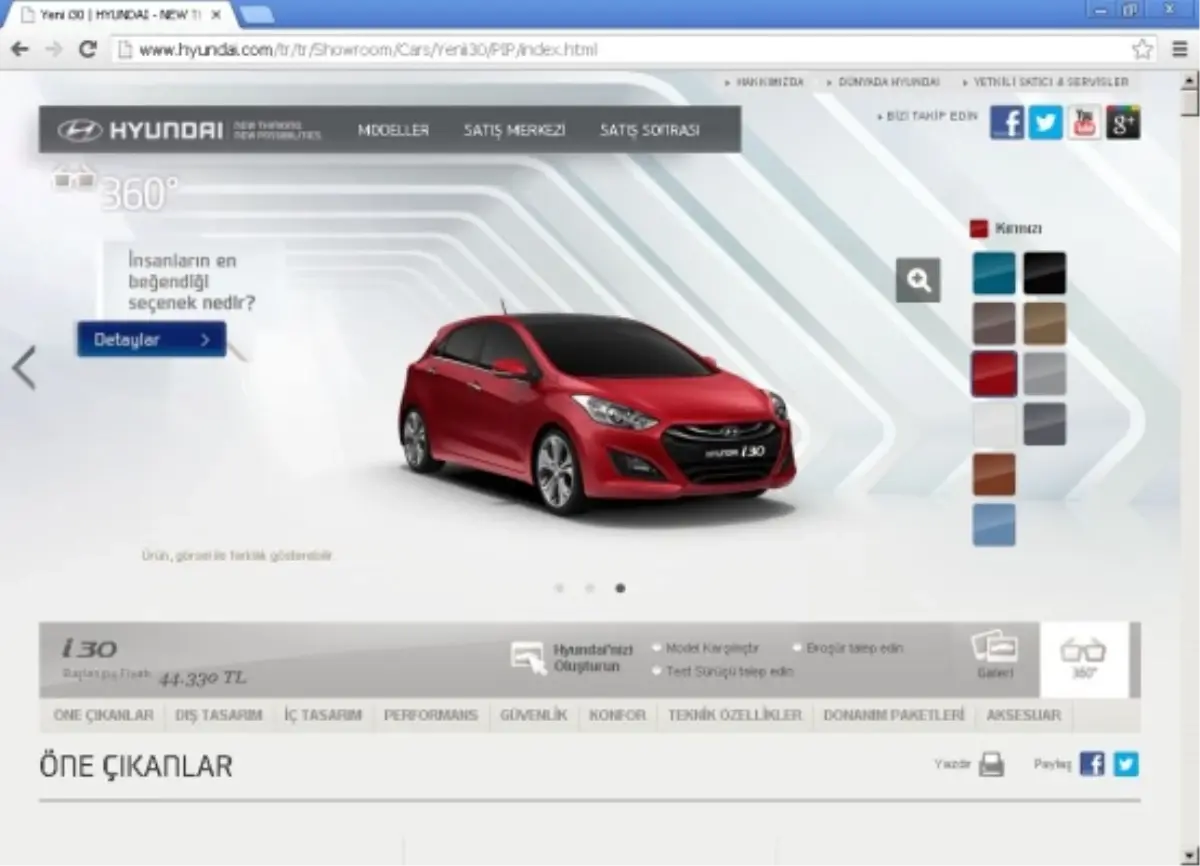Open the MODELLER navigation menu
Viewport: 1200px width, 866px height.
[x=393, y=130]
